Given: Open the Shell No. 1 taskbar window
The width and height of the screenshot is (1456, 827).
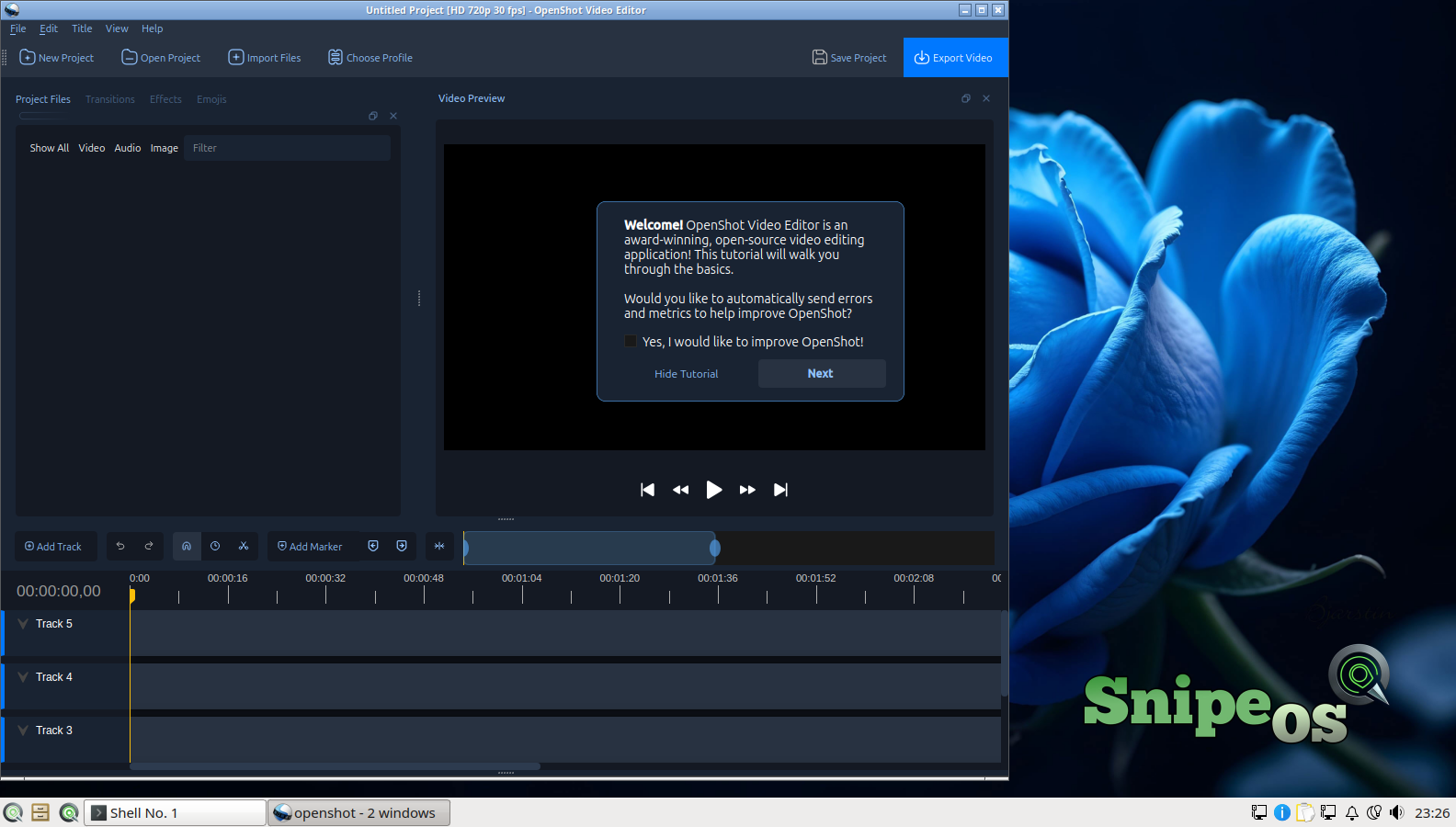Looking at the screenshot, I should pyautogui.click(x=175, y=813).
